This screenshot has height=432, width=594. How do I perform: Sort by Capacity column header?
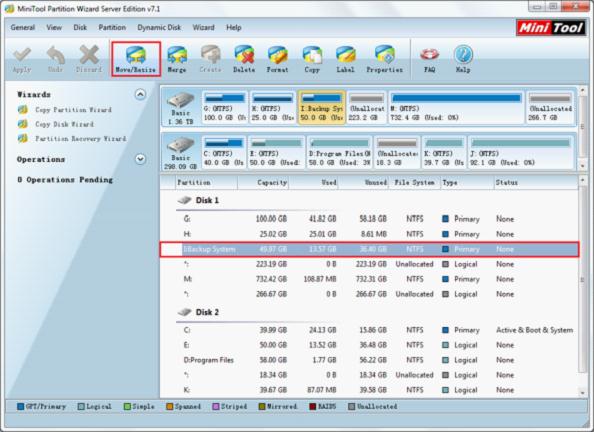[x=263, y=182]
